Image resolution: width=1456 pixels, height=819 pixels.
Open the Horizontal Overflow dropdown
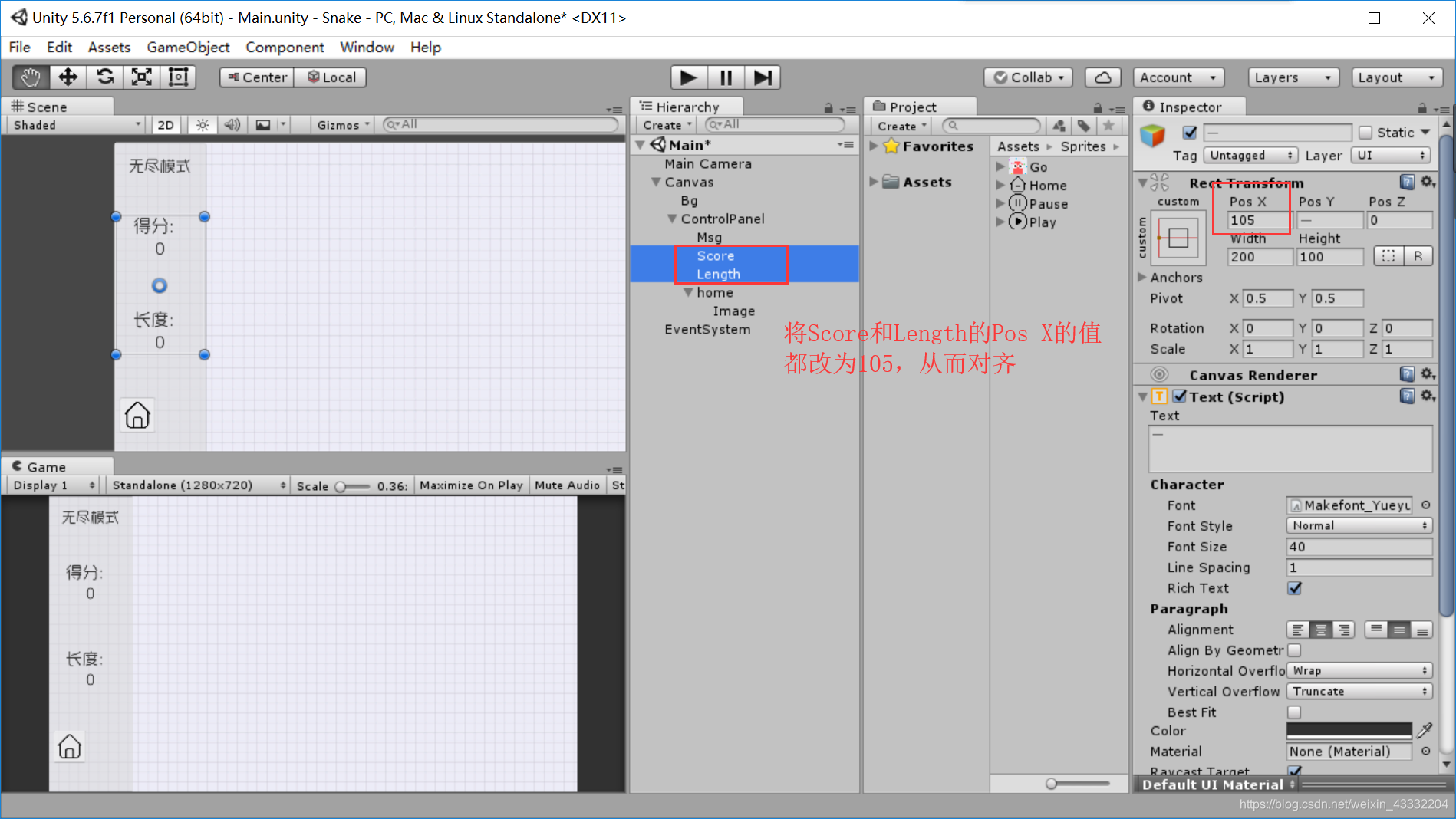click(x=1359, y=670)
